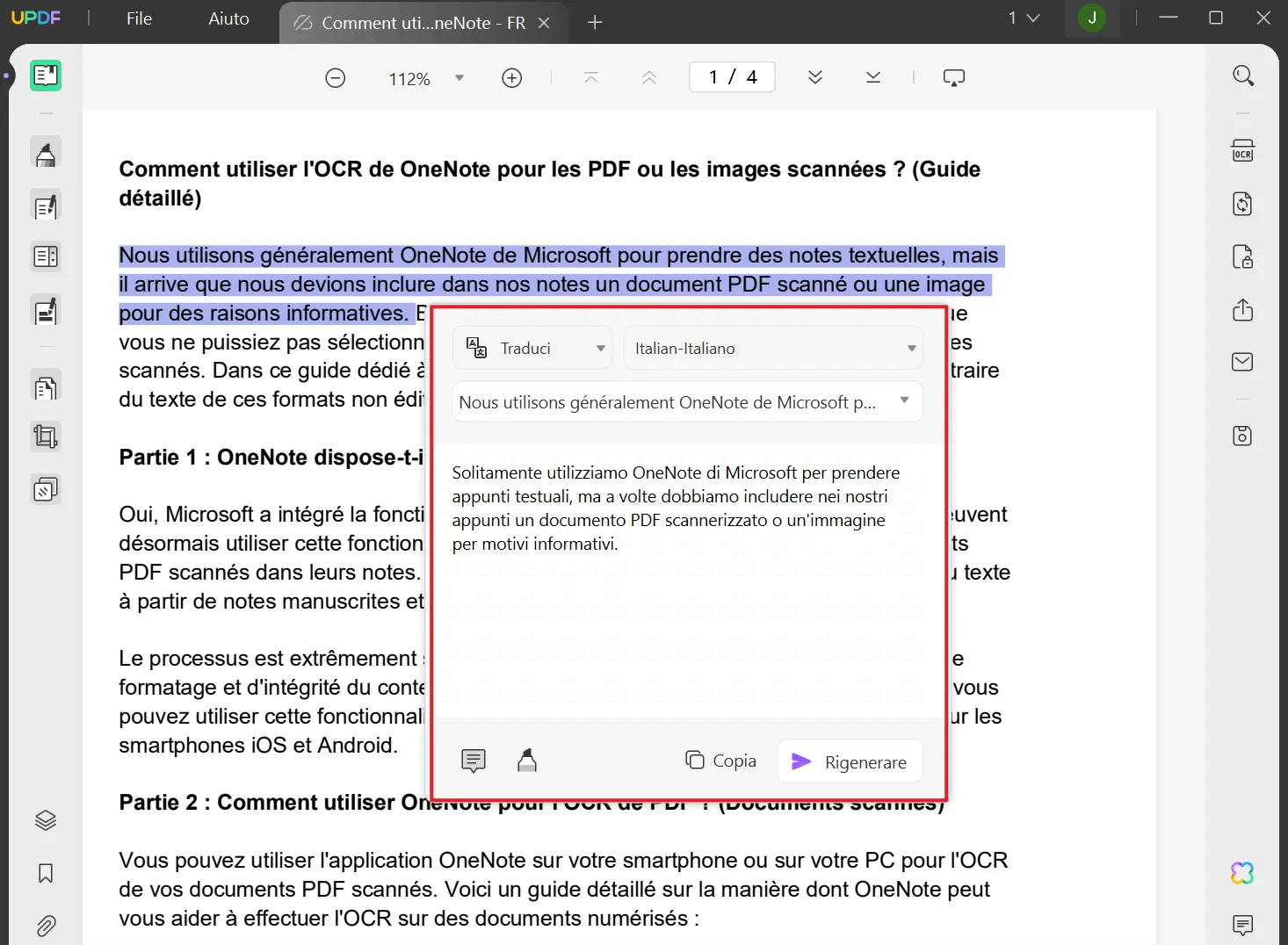
Task: Open the Form preparation tool in sidebar
Action: click(46, 256)
